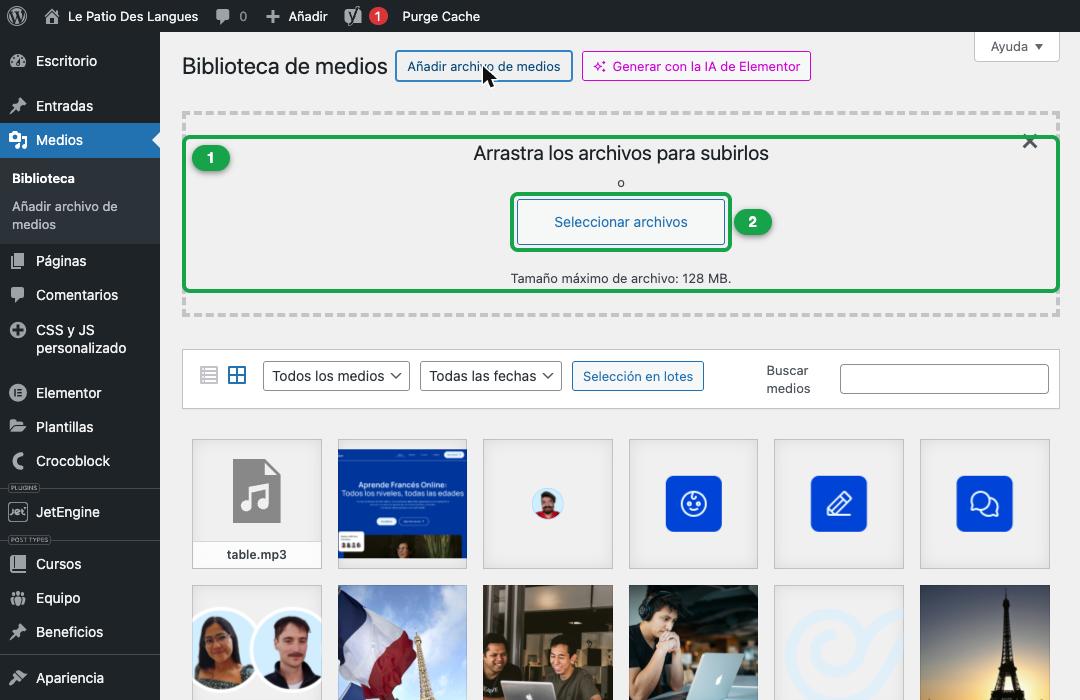This screenshot has height=700, width=1080.
Task: Open Crocoblock menu
Action: coord(80,460)
